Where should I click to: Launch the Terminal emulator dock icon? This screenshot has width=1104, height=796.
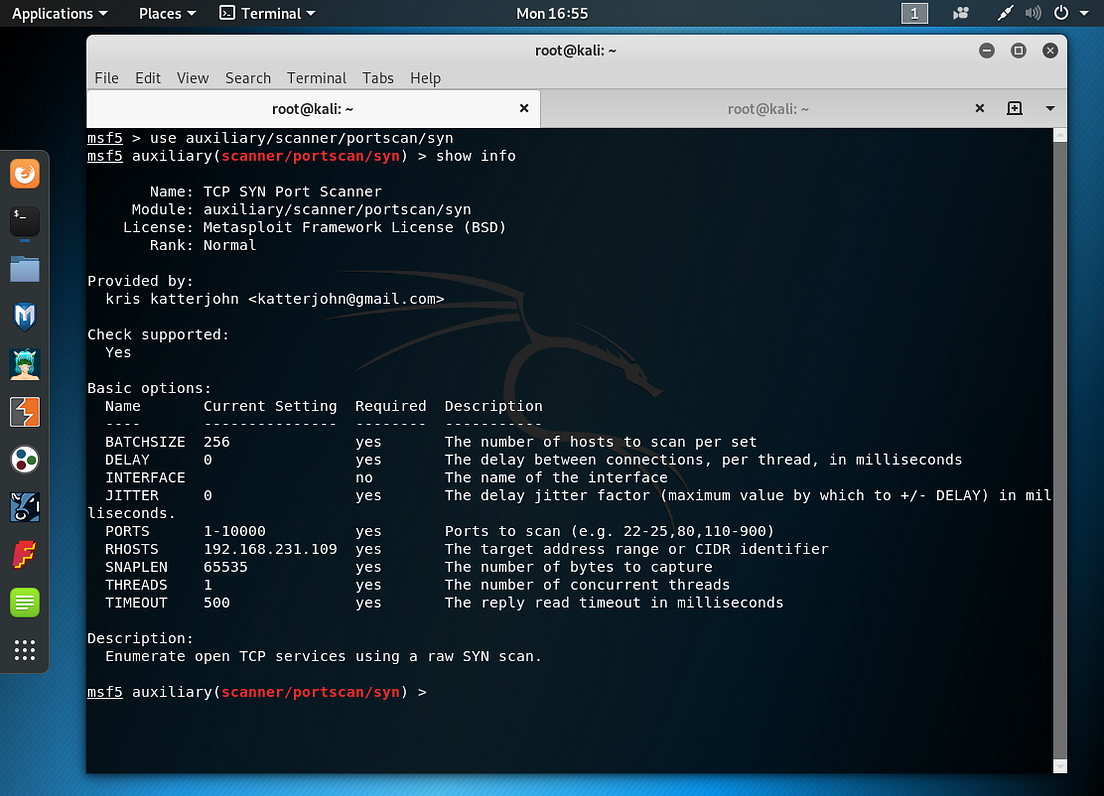(x=24, y=222)
